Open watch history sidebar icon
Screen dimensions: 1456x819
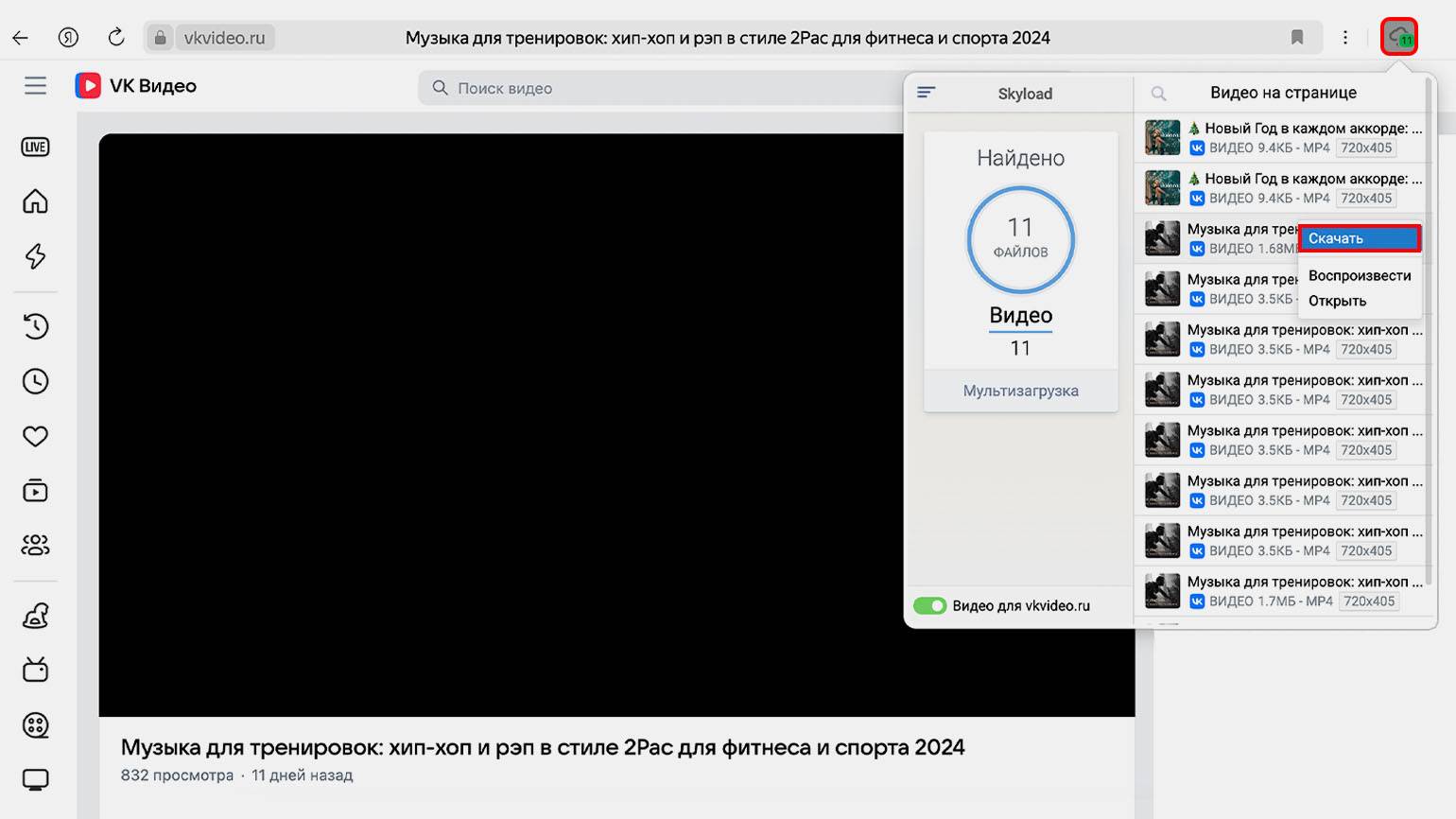pyautogui.click(x=35, y=326)
